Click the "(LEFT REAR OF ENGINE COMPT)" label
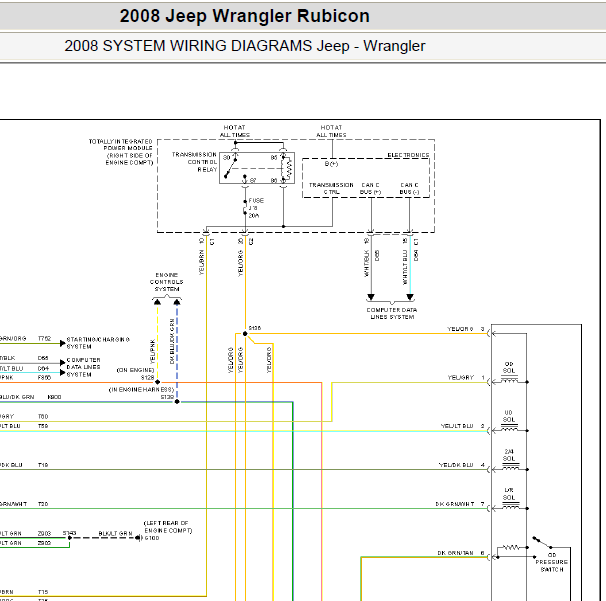Viewport: 606px width, 601px height. [x=168, y=527]
